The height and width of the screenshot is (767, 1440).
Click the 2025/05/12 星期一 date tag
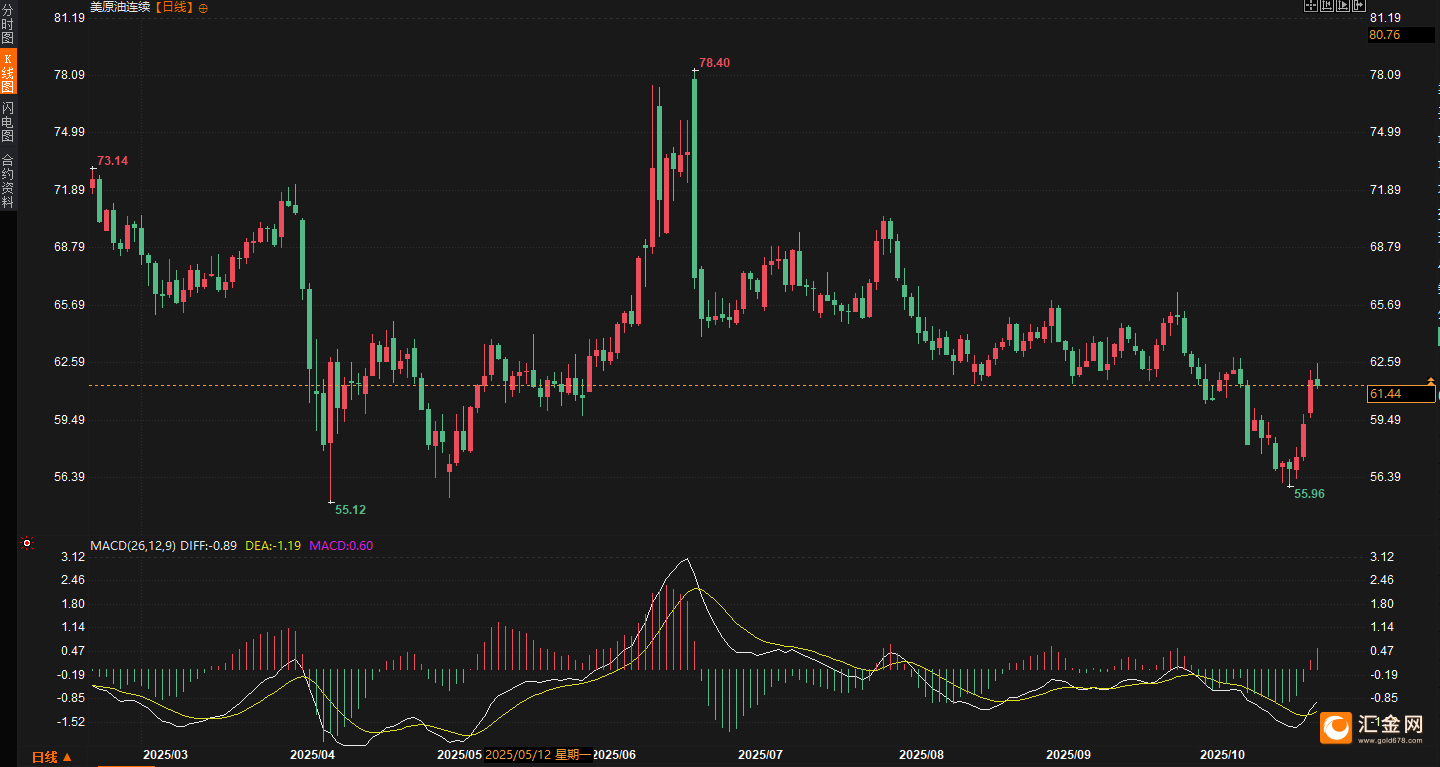(538, 755)
